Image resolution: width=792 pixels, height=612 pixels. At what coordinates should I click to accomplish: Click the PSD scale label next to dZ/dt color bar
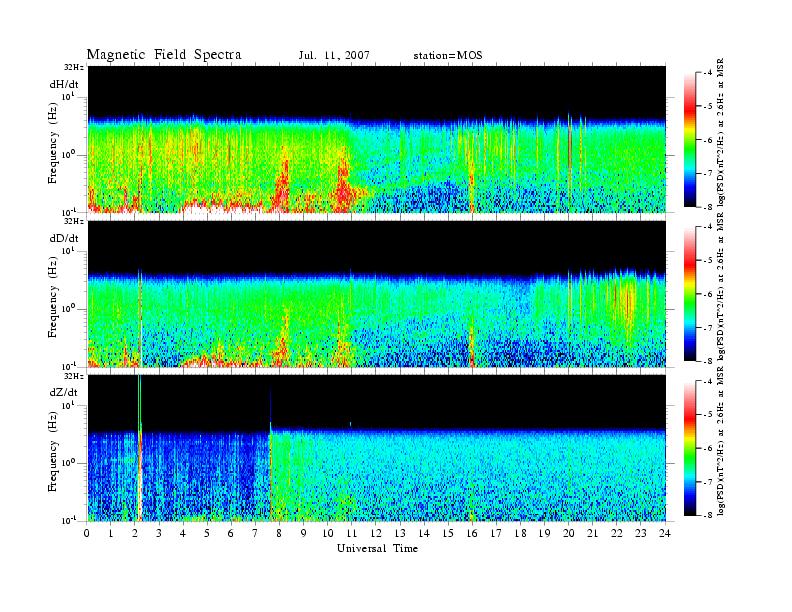721,441
